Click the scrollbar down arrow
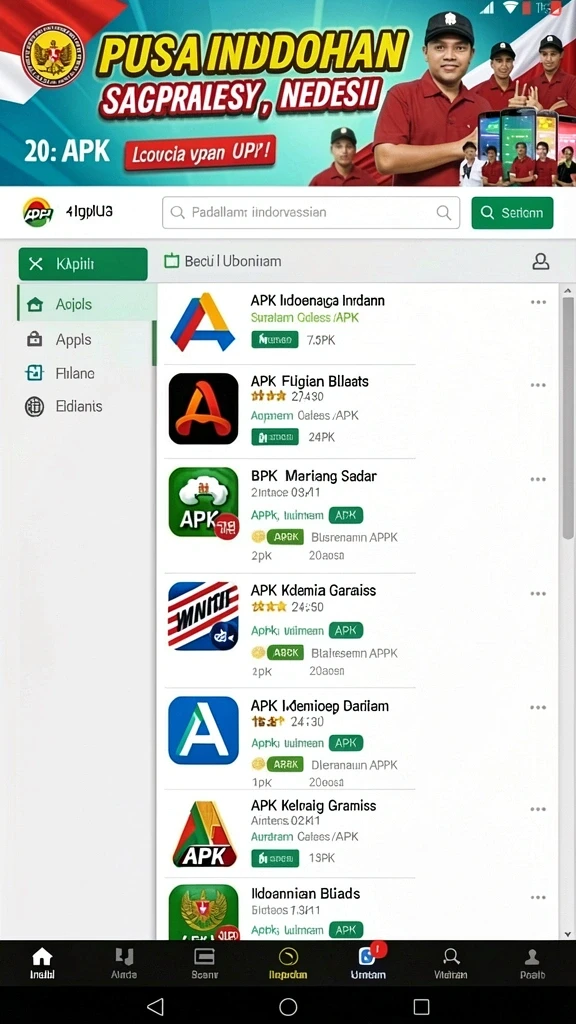 click(x=568, y=933)
